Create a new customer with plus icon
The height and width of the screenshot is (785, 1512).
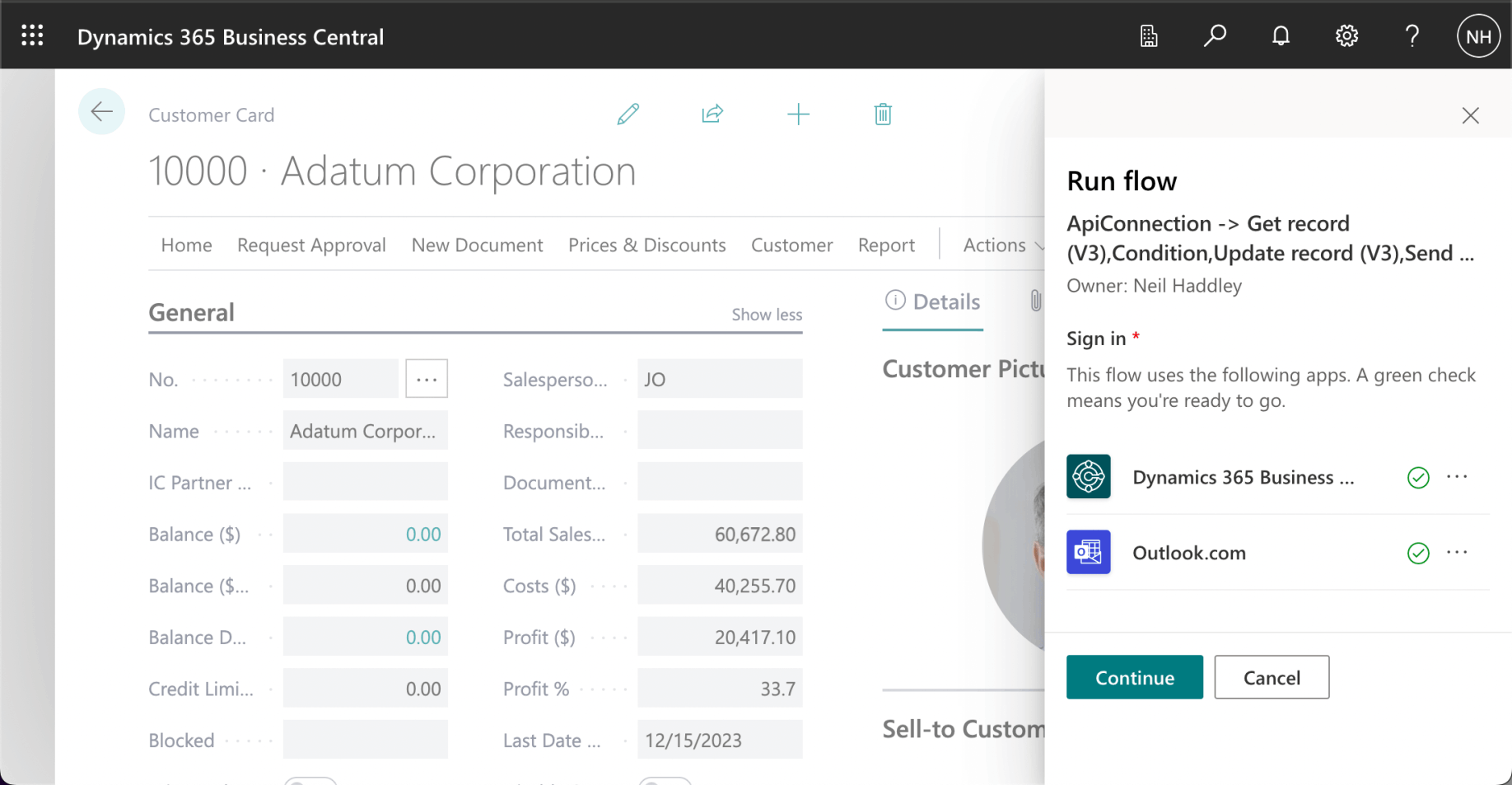coord(798,114)
